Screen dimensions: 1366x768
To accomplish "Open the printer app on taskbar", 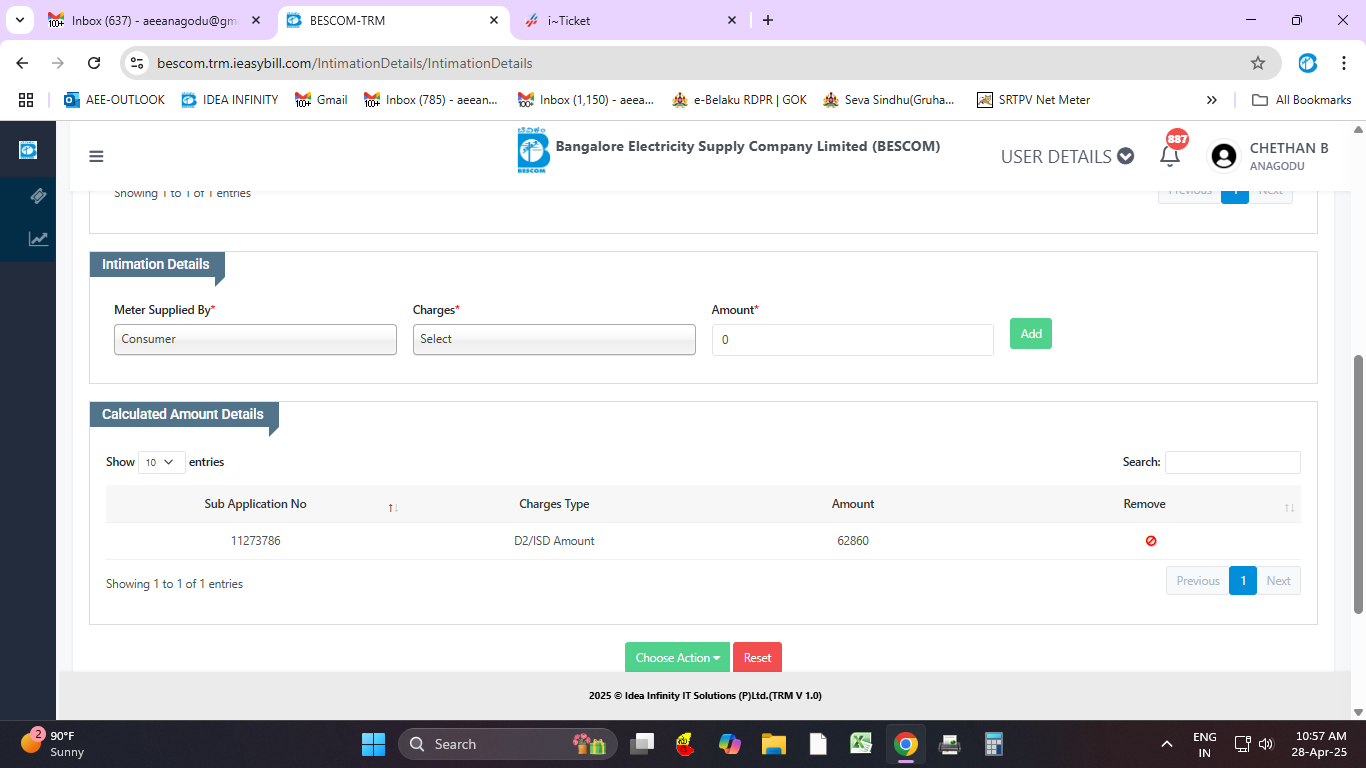I will [950, 744].
